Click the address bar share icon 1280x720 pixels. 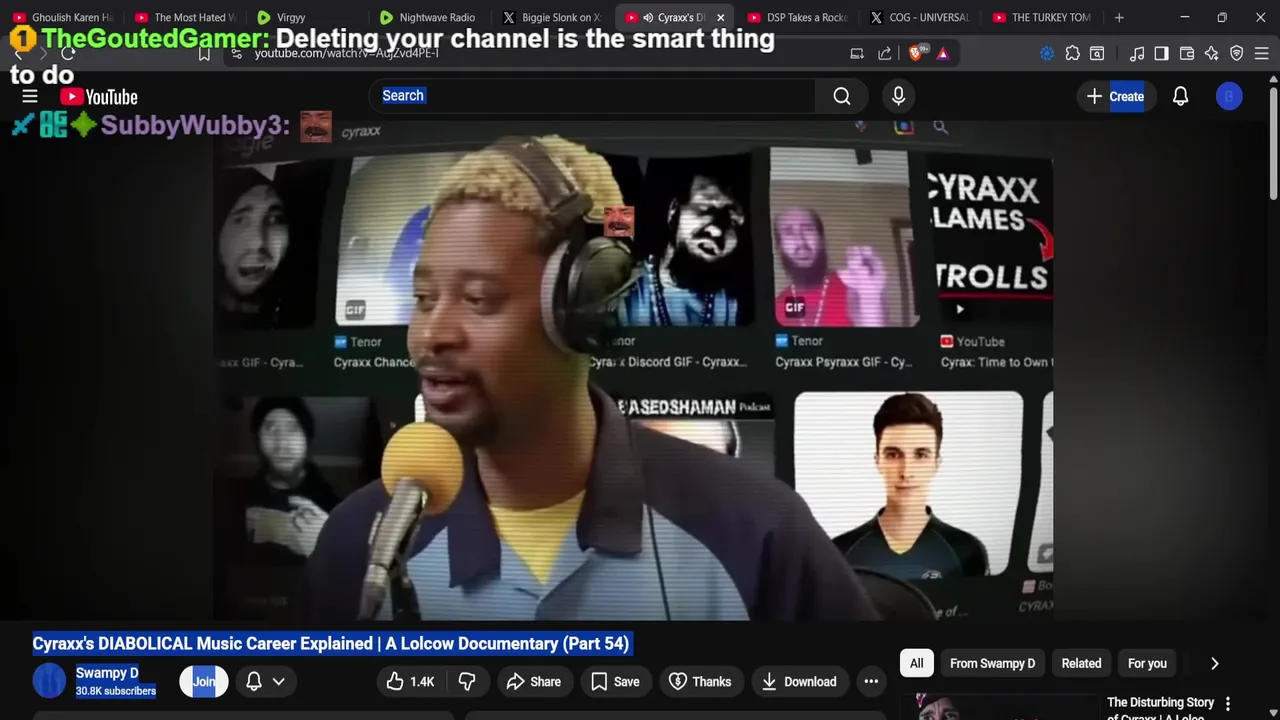pyautogui.click(x=885, y=53)
